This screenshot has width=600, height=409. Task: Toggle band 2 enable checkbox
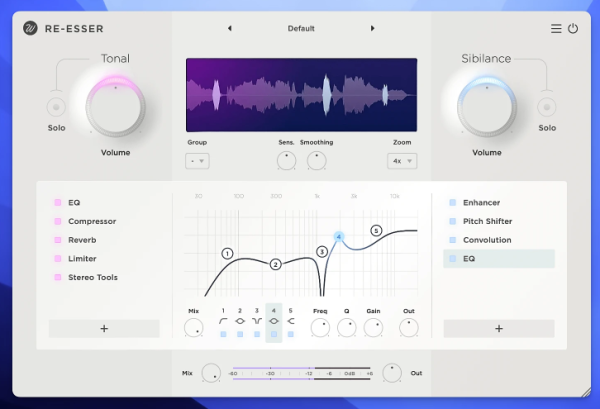point(240,334)
